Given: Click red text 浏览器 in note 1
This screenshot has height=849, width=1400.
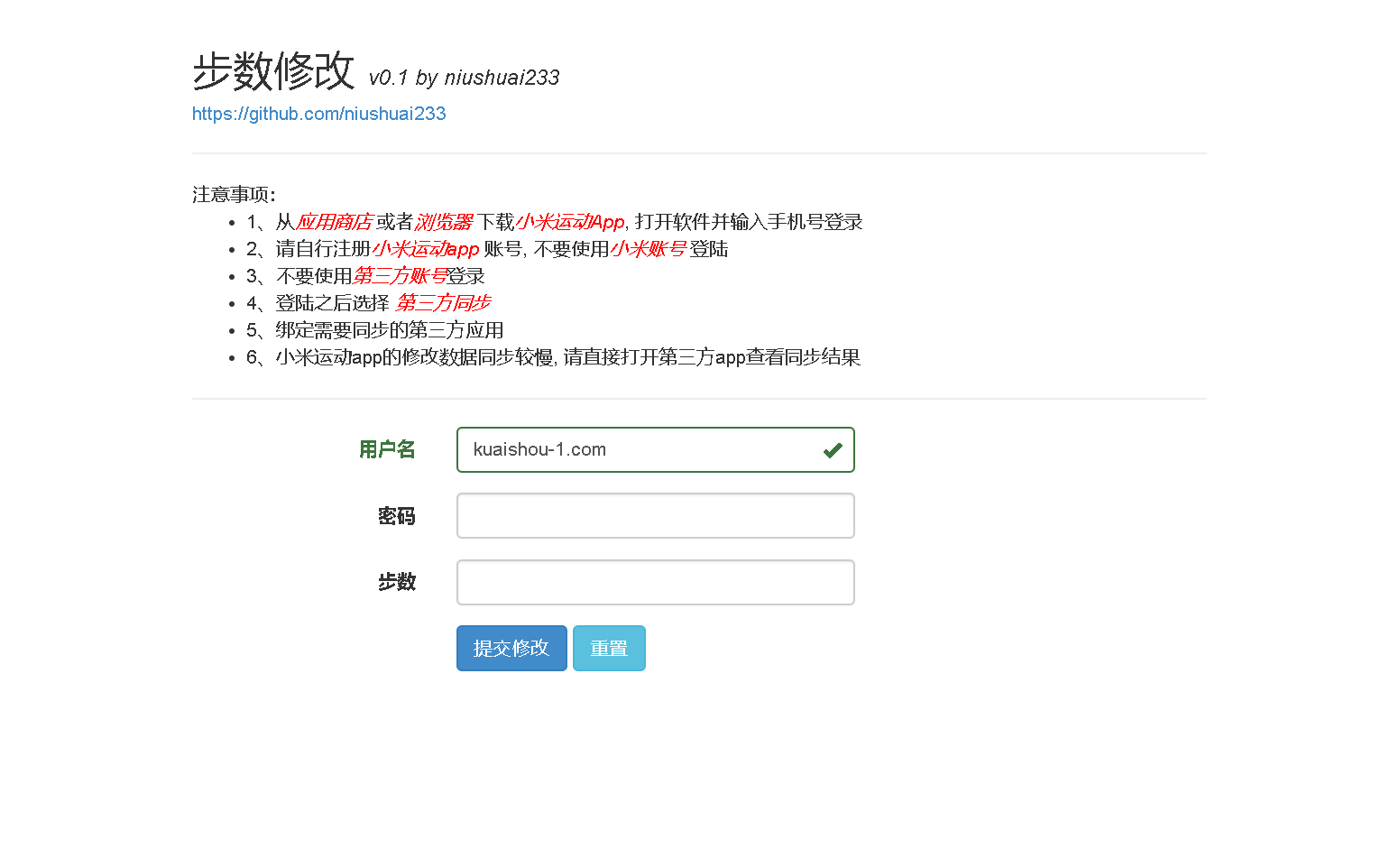Looking at the screenshot, I should 444,222.
